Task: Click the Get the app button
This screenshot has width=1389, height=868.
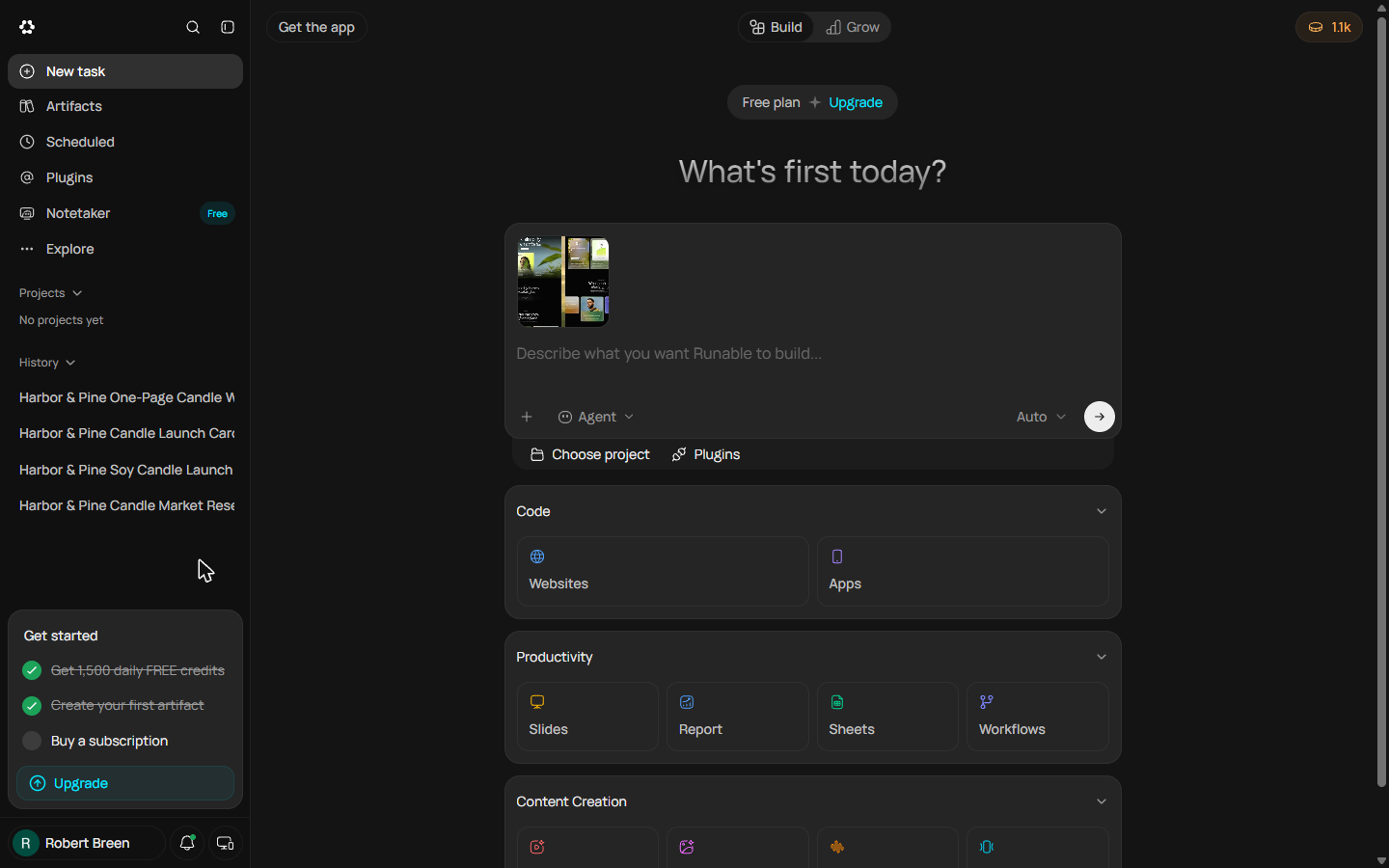Action: (316, 27)
